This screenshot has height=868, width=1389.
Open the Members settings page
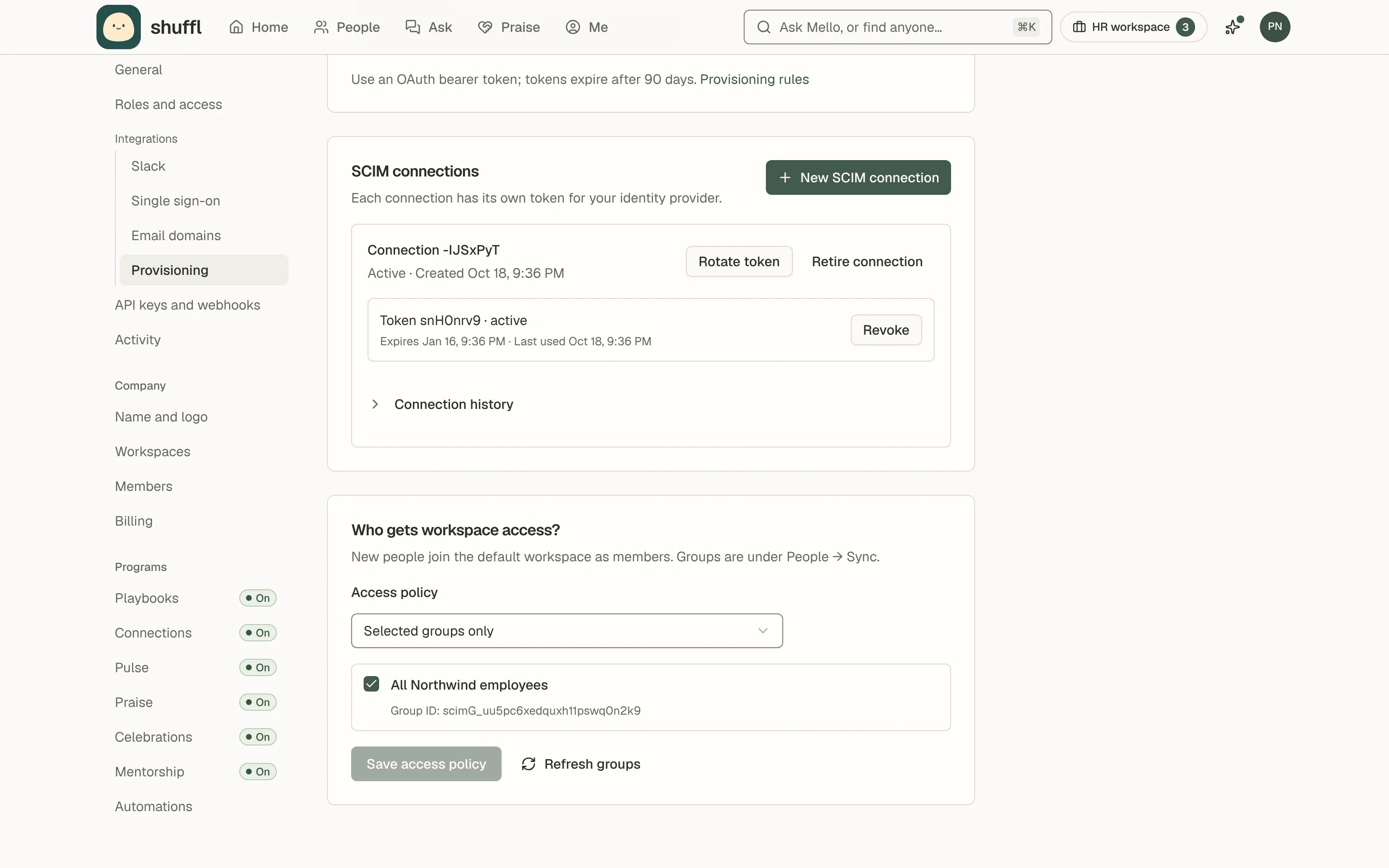coord(144,486)
